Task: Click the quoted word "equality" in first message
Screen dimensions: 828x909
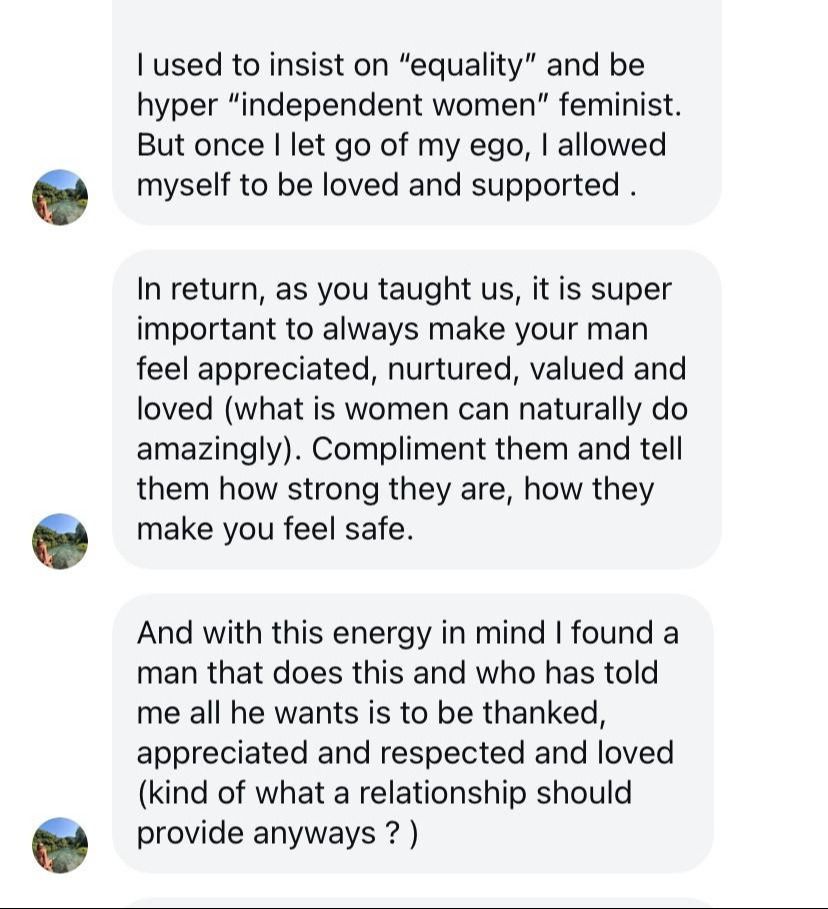Action: (x=467, y=66)
